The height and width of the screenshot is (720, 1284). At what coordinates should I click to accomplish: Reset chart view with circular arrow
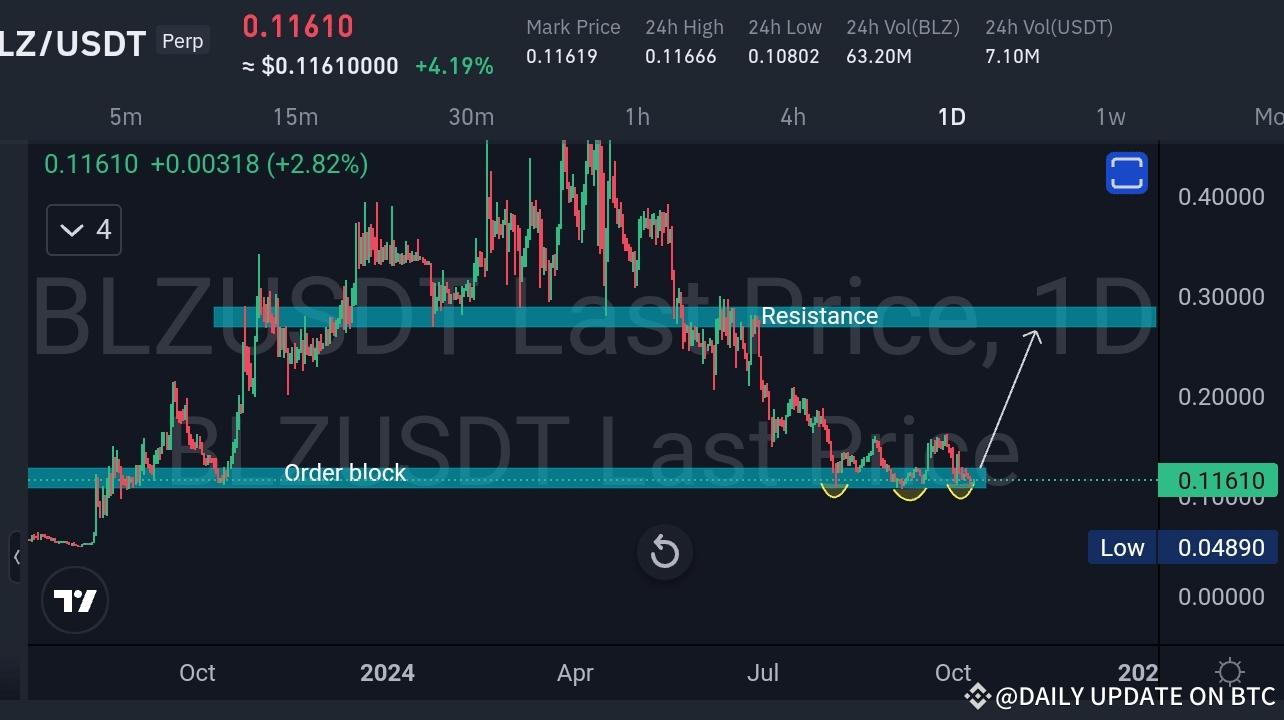(x=665, y=552)
